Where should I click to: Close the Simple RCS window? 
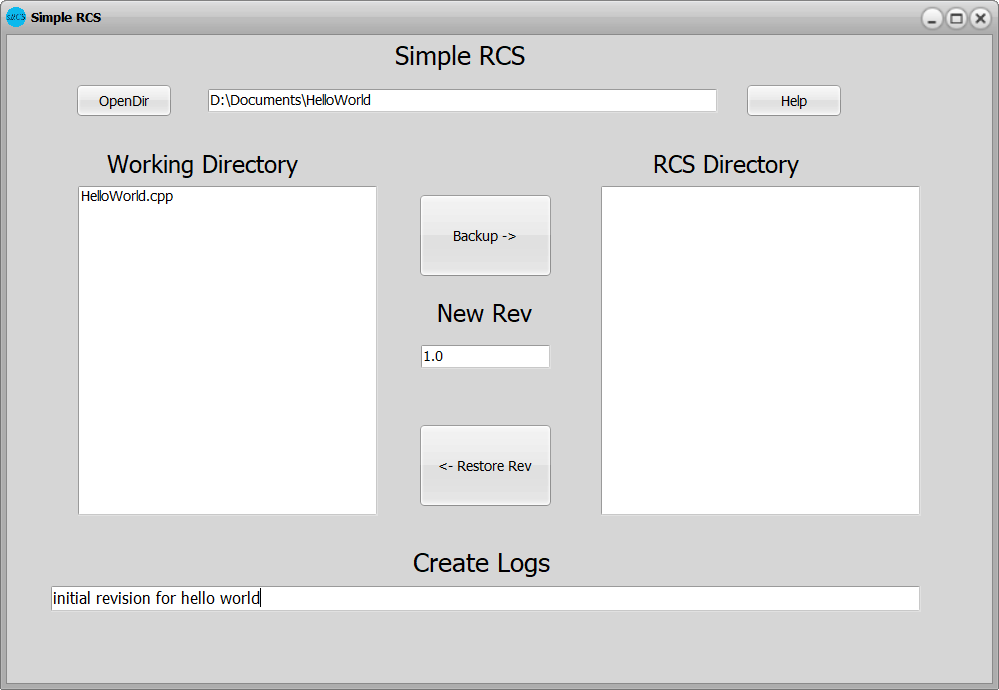[x=980, y=18]
